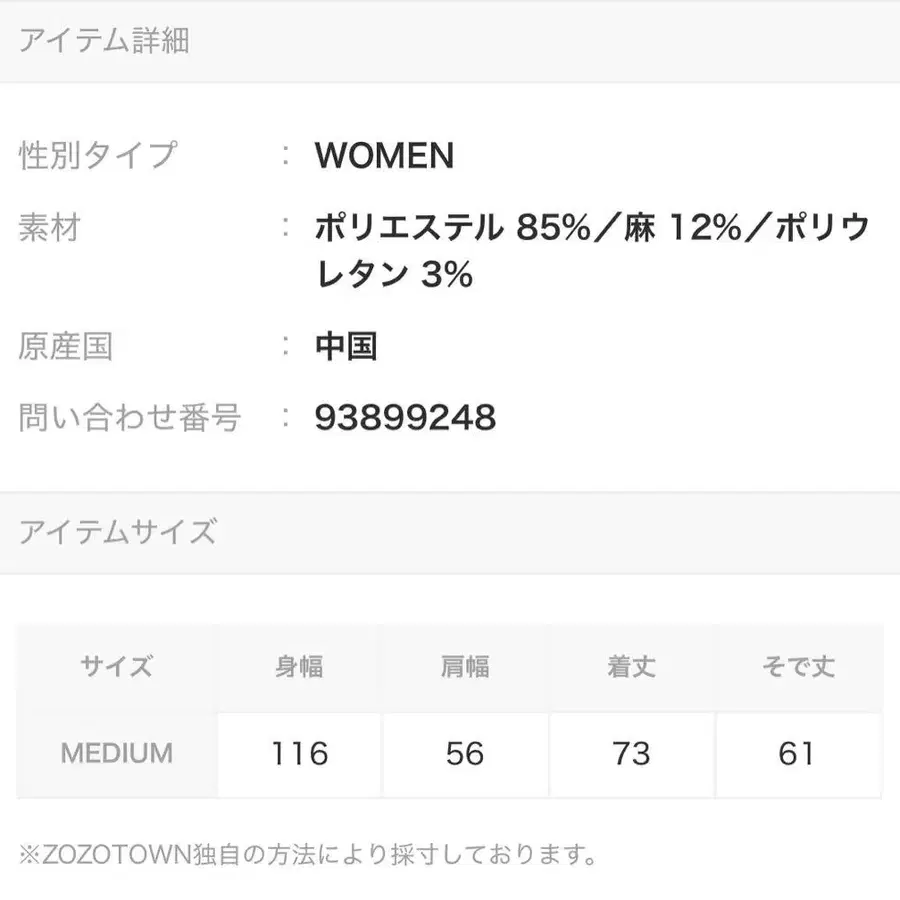This screenshot has height=900, width=900.
Task: Click the shoulder width value 56
Action: pos(465,753)
